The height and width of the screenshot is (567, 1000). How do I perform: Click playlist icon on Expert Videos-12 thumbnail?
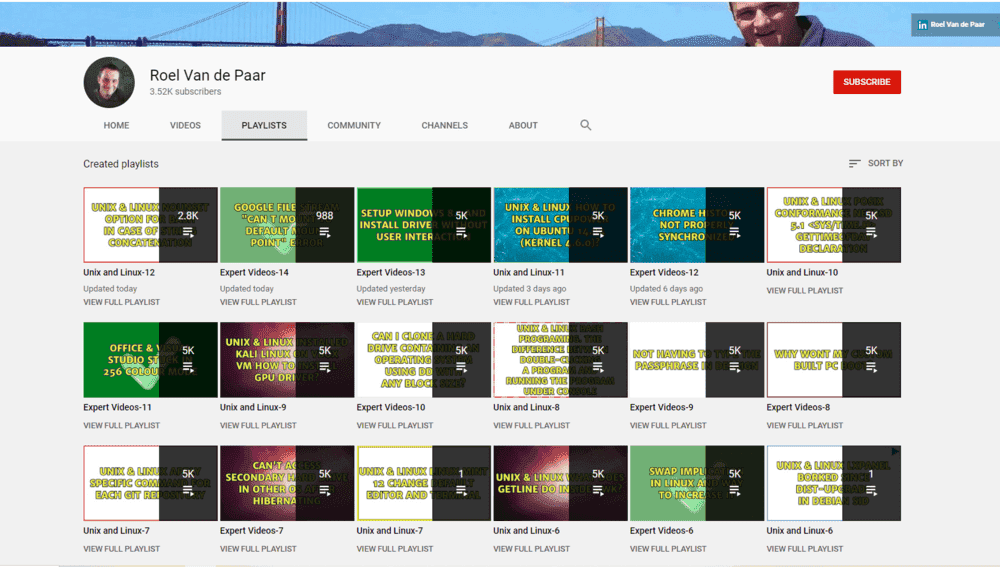pyautogui.click(x=734, y=232)
